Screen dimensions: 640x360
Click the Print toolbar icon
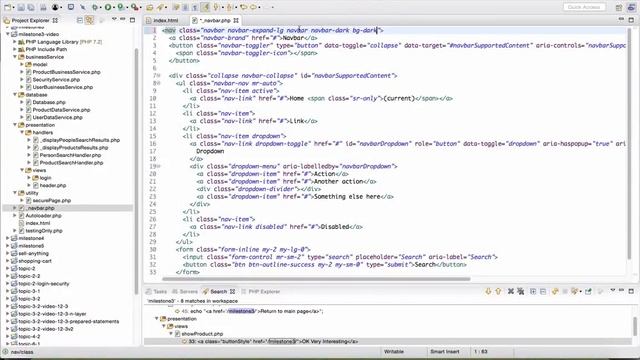(x=43, y=7)
